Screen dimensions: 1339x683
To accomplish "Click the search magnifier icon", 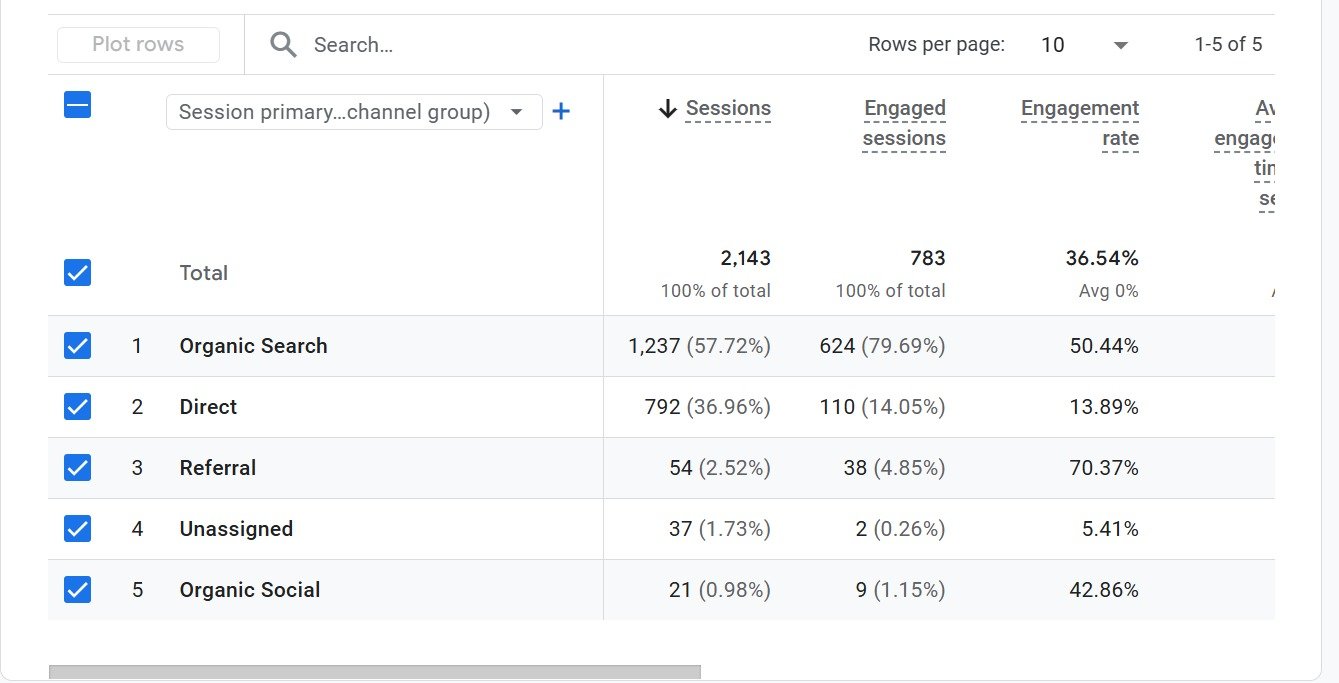I will click(283, 45).
